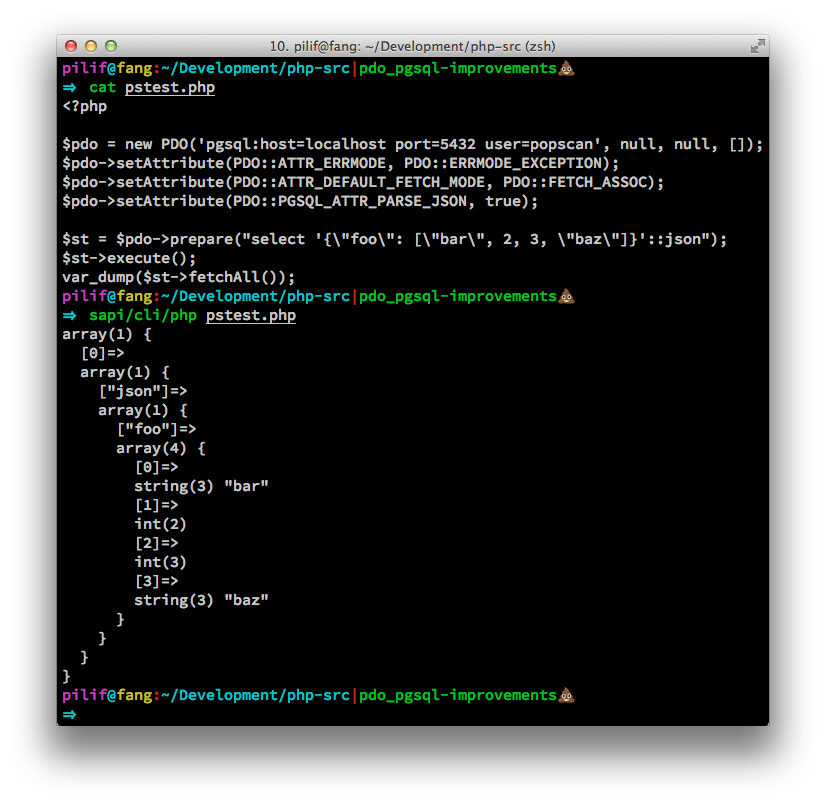Click the '$st->execute();' line
Screen dimensions: 826x805
pos(129,259)
